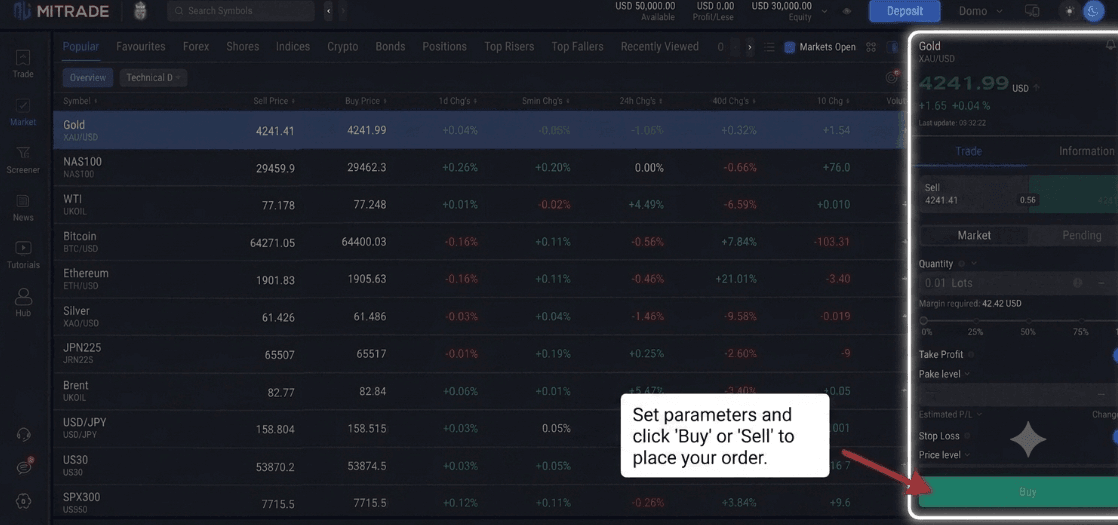Click the target icon with red badge
The height and width of the screenshot is (525, 1118).
891,76
